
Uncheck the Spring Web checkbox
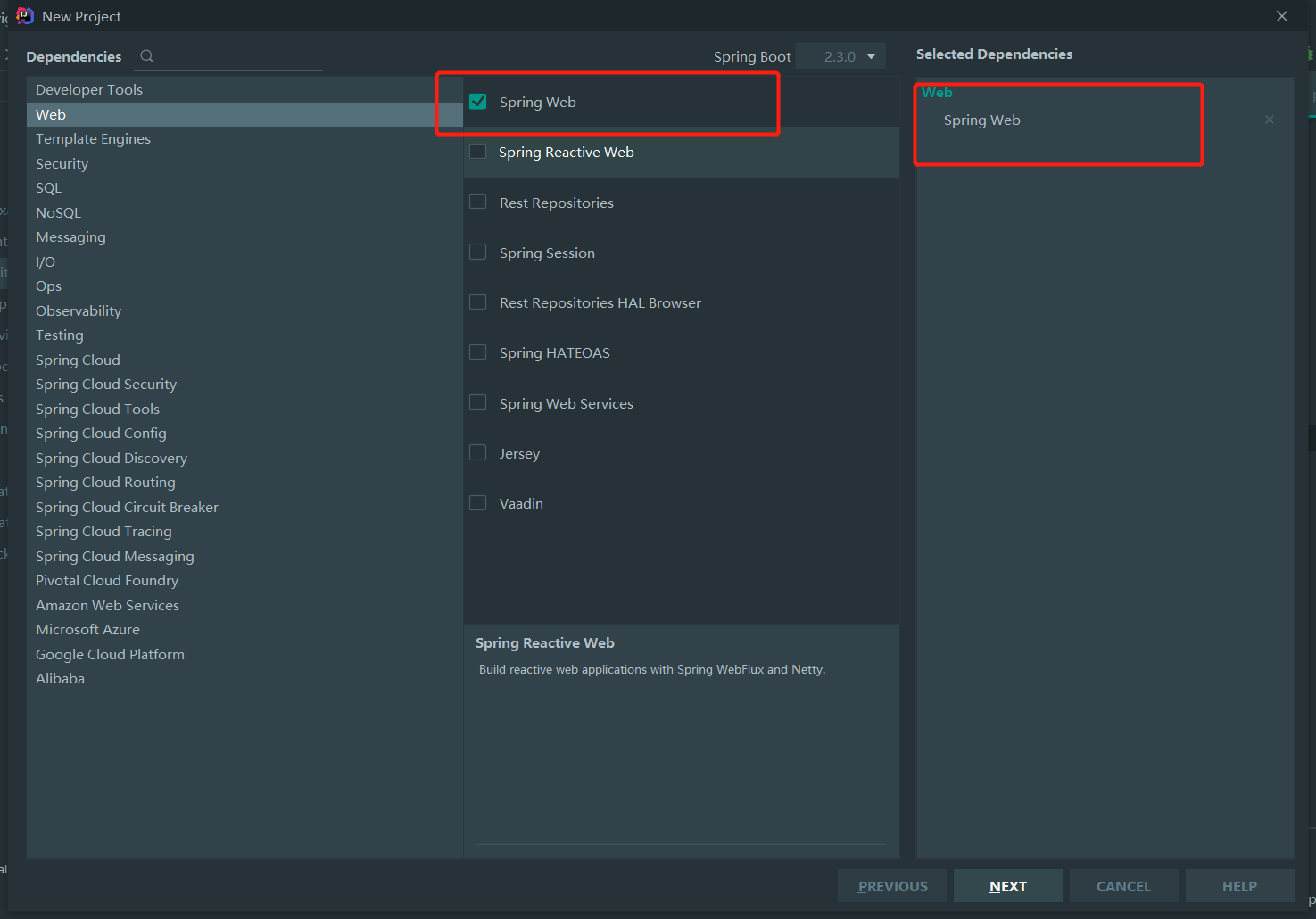[x=478, y=102]
